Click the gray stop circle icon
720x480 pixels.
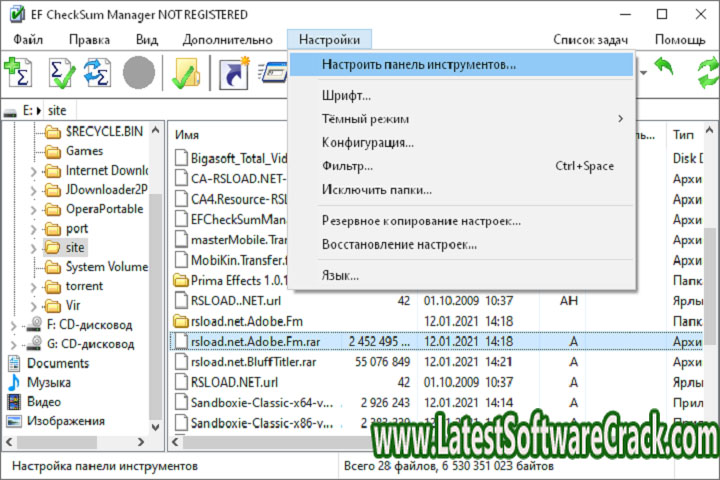pyautogui.click(x=139, y=72)
